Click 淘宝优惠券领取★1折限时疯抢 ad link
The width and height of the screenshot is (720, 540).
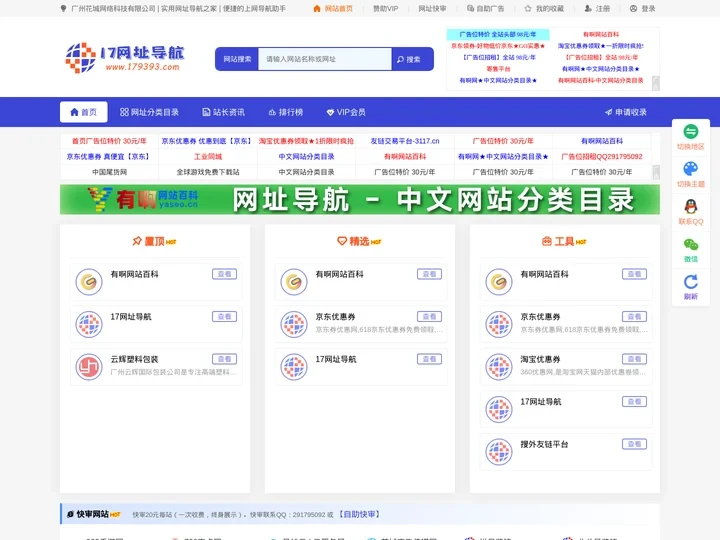[x=306, y=141]
